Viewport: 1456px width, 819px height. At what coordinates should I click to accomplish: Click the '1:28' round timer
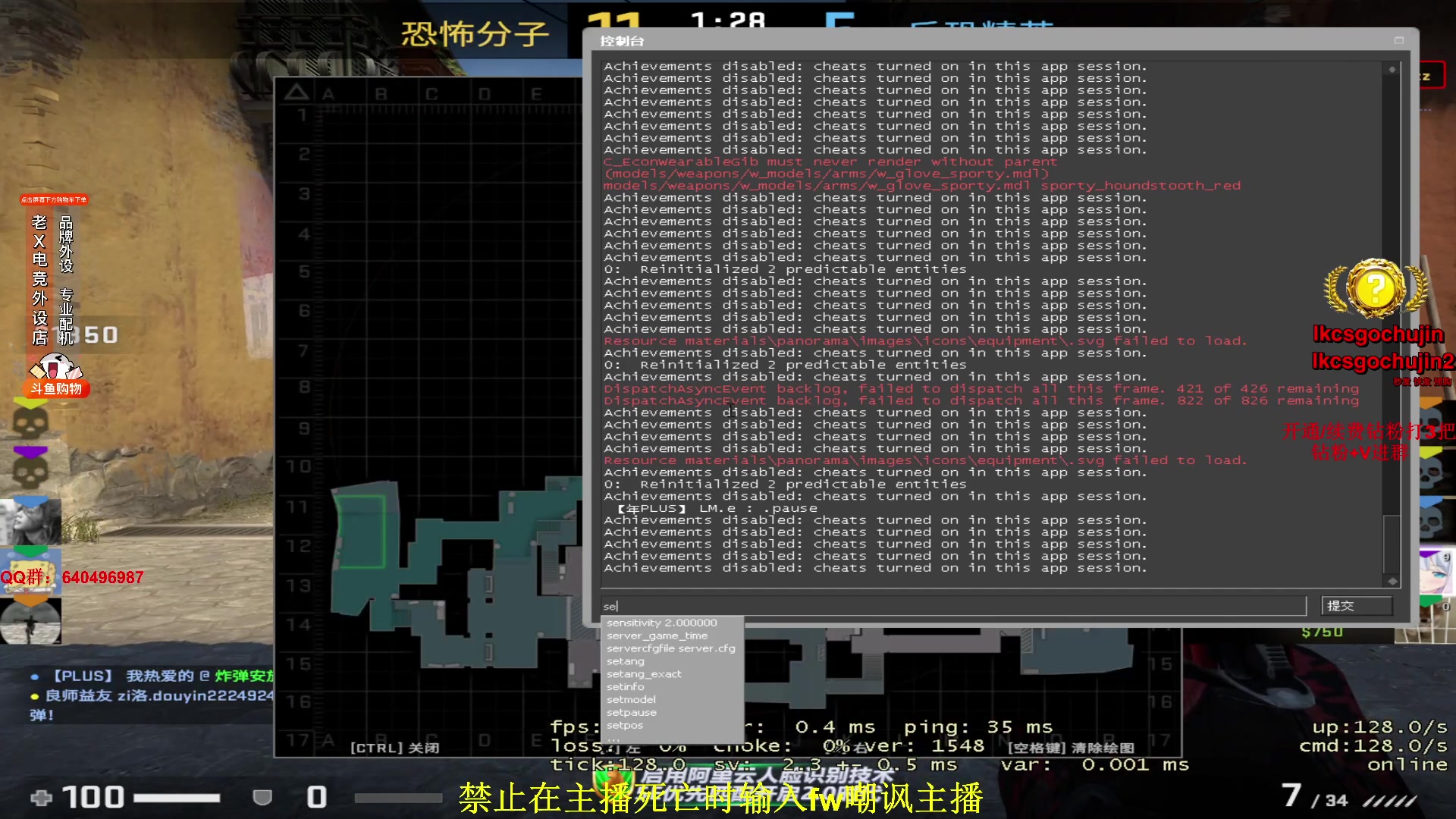(x=727, y=20)
